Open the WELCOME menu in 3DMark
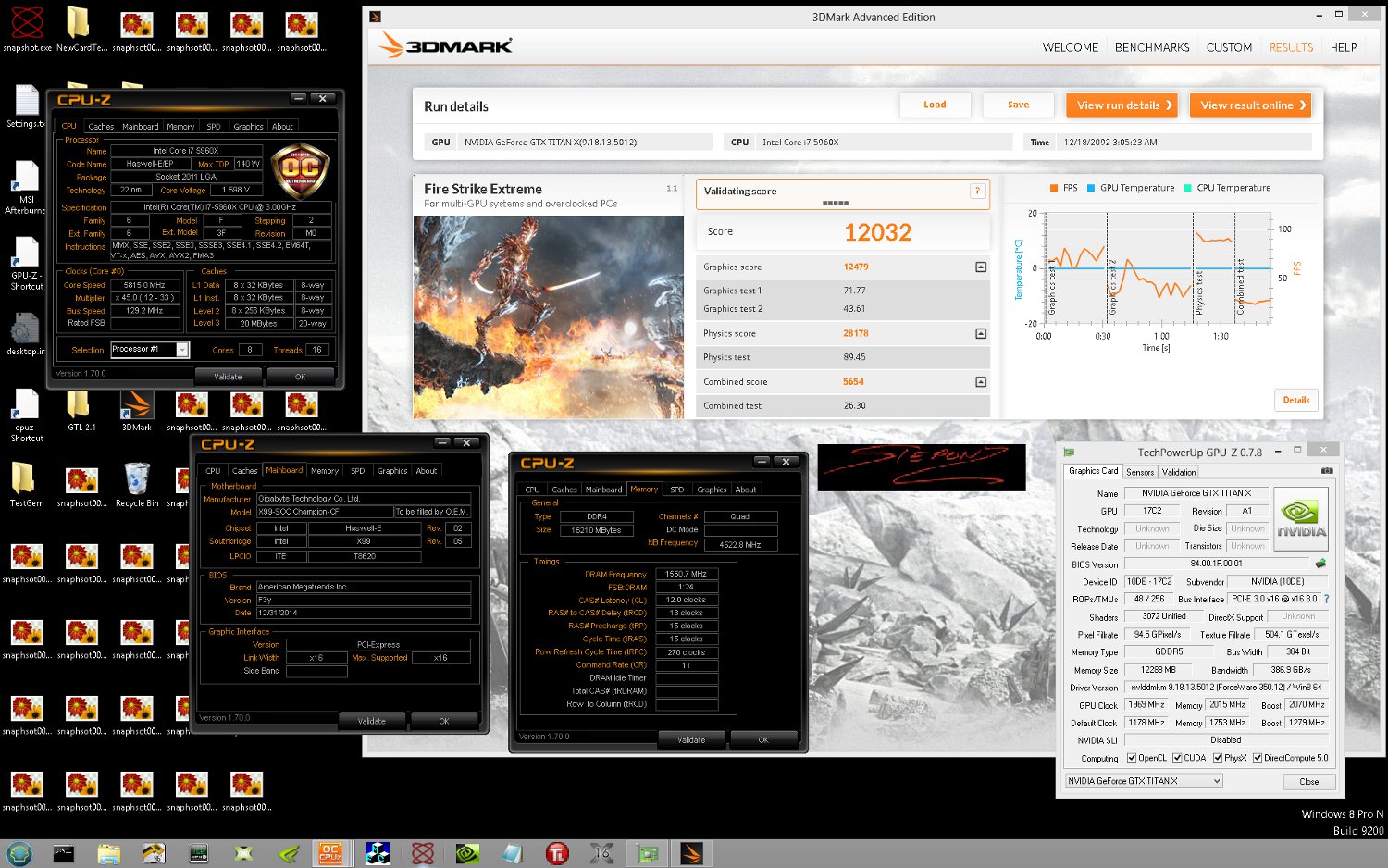 [1071, 47]
